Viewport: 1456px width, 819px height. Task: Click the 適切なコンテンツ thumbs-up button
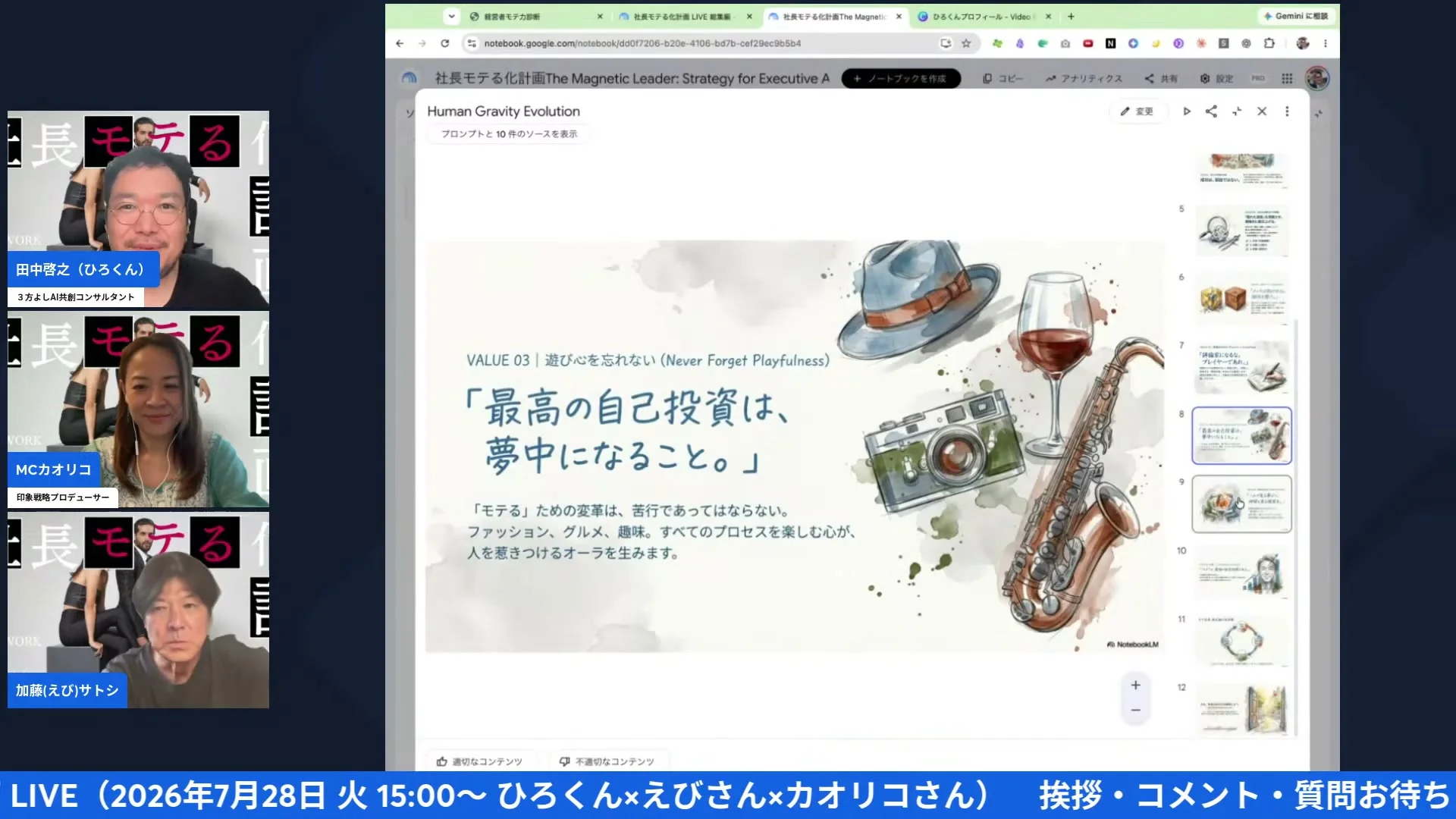click(x=479, y=761)
